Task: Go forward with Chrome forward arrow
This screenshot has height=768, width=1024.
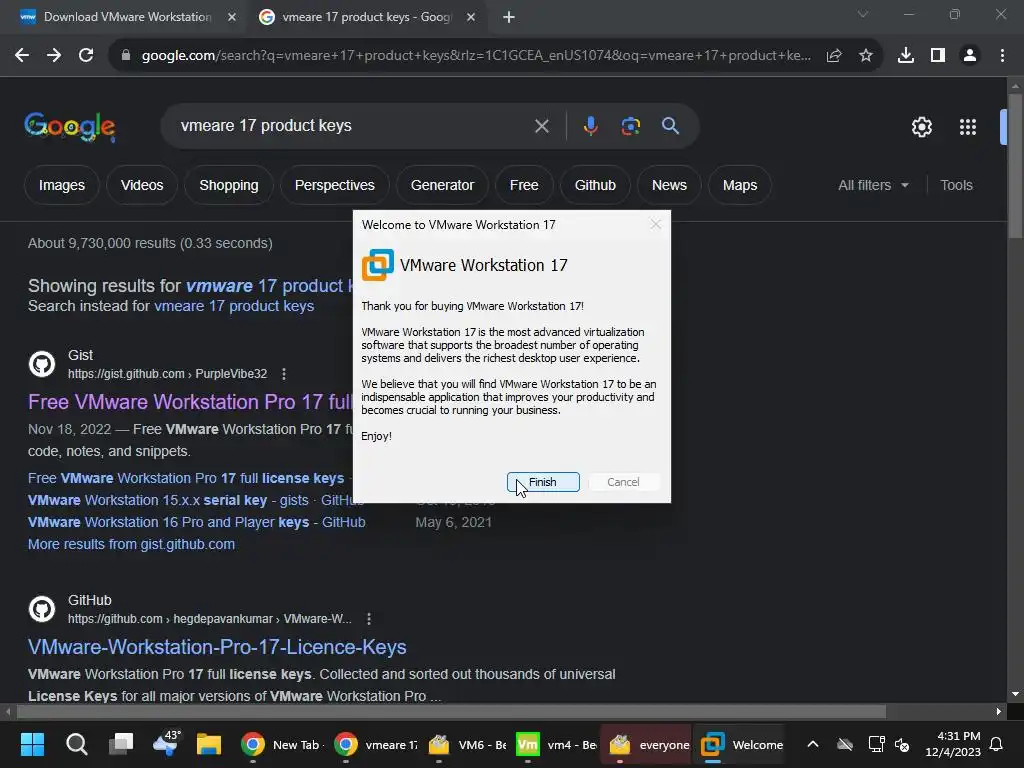Action: click(x=54, y=56)
